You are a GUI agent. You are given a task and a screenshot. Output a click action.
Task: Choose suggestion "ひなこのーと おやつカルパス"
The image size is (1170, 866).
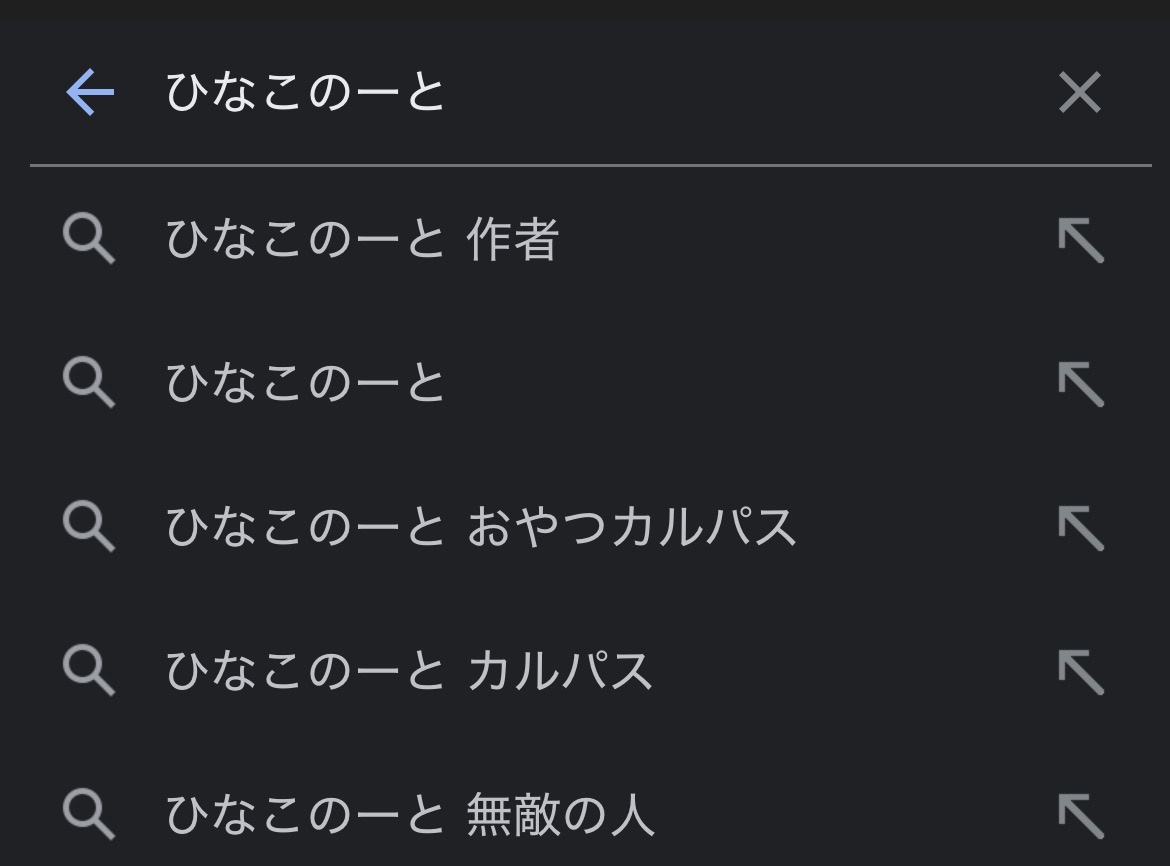[x=480, y=527]
